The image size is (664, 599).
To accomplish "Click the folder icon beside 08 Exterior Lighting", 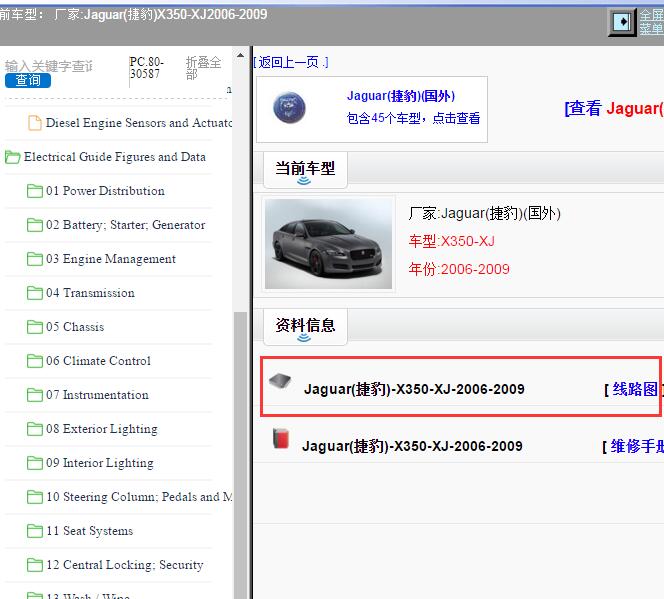I will coord(35,429).
